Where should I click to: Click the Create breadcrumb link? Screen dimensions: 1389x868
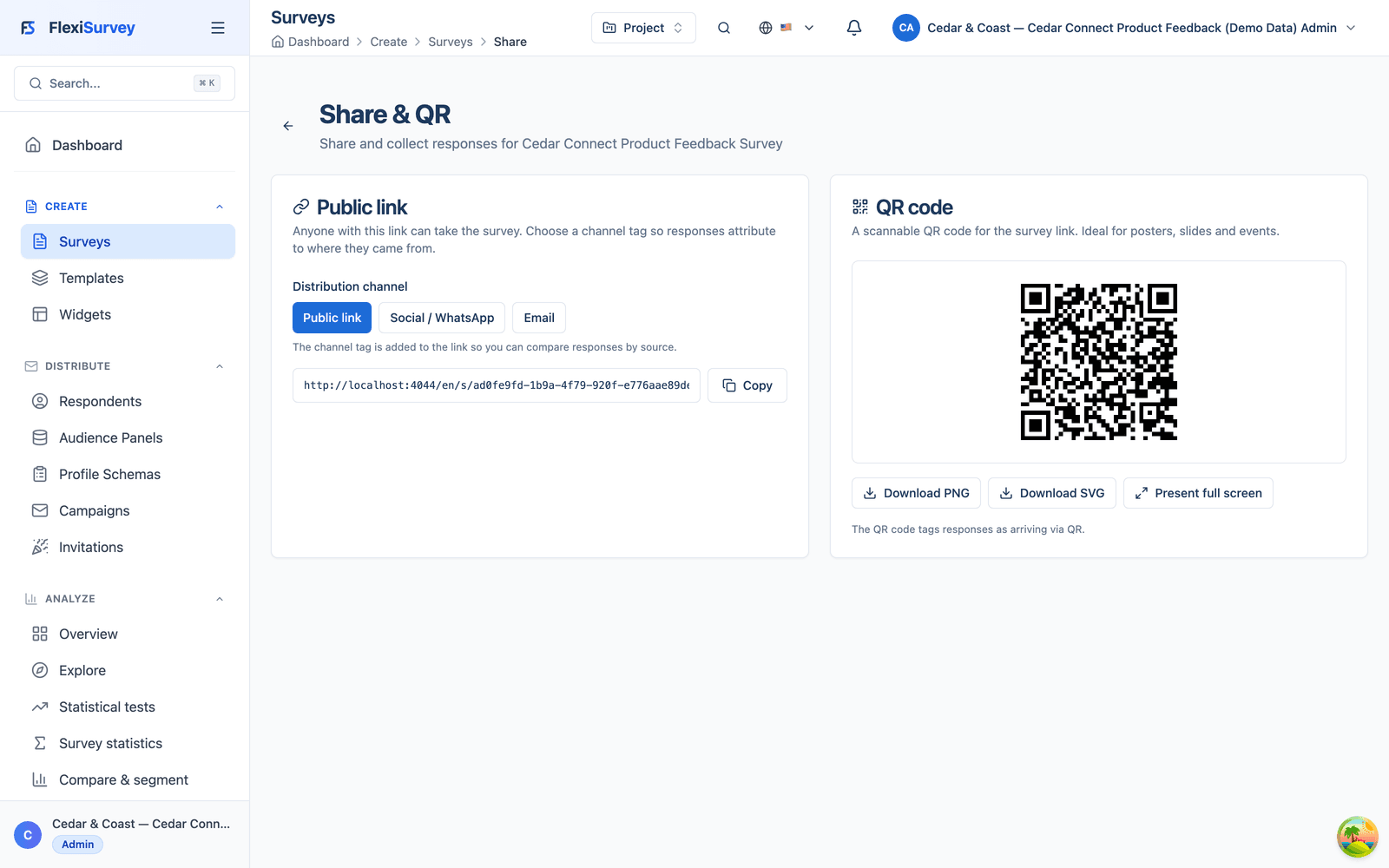389,42
